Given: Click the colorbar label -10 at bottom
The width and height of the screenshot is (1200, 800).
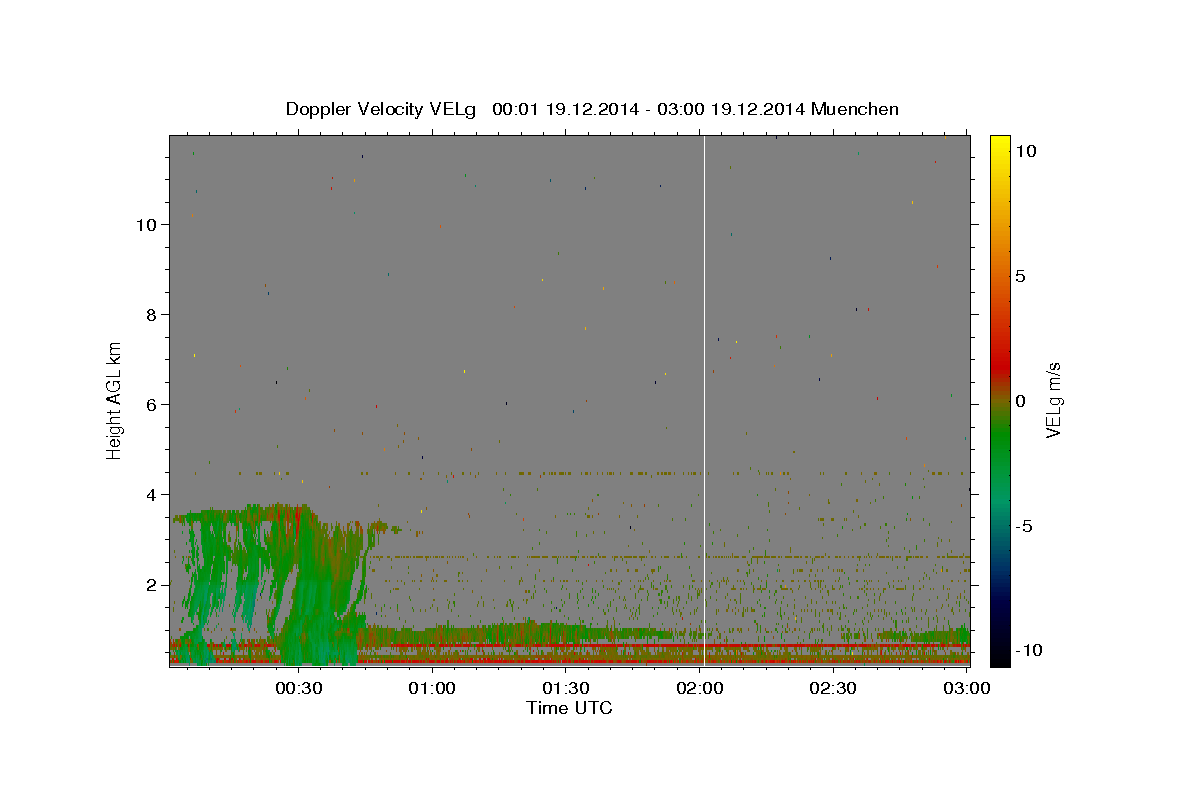Looking at the screenshot, I should coord(1028,651).
